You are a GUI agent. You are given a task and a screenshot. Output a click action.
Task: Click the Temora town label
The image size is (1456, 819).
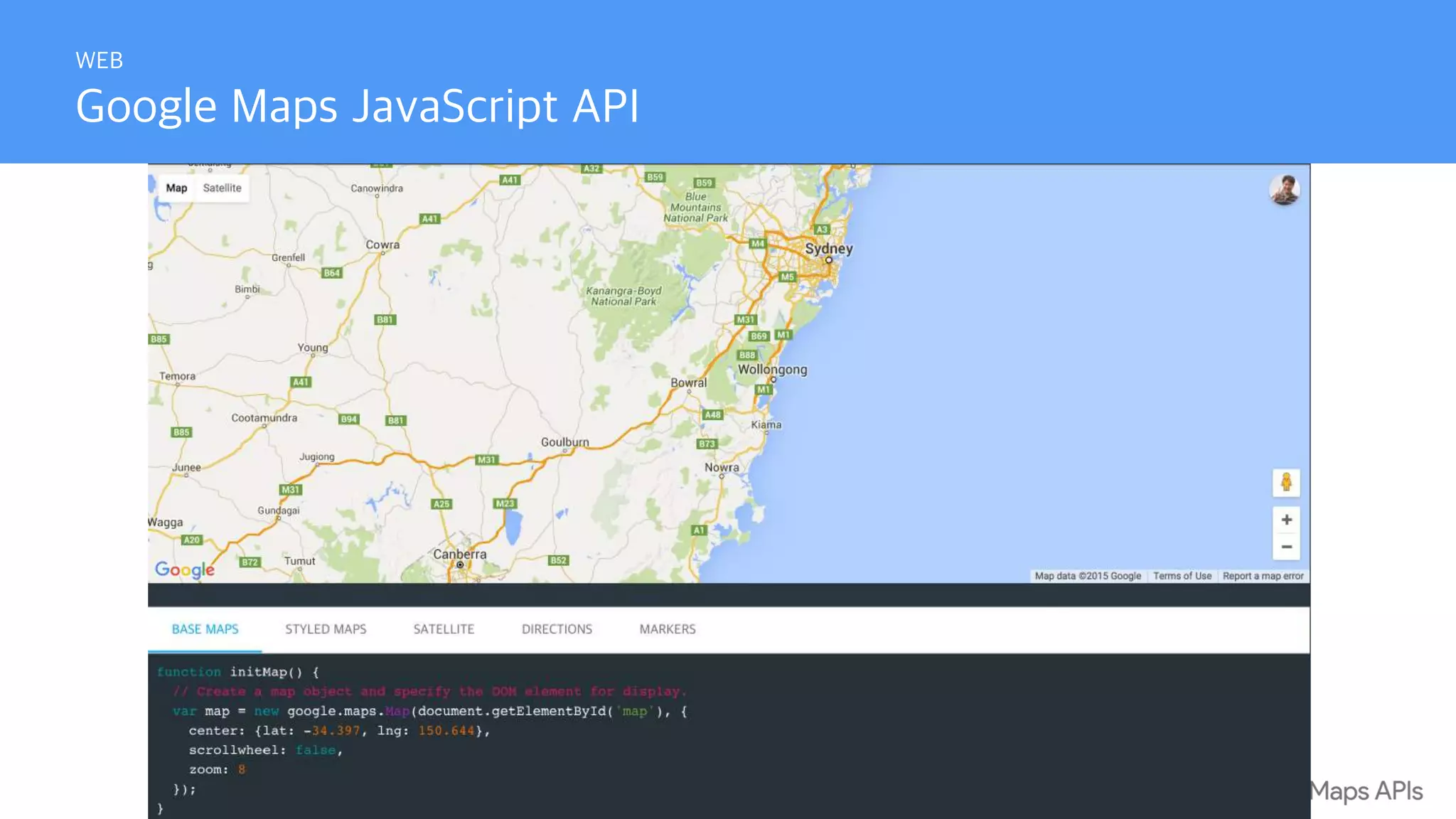click(x=177, y=376)
